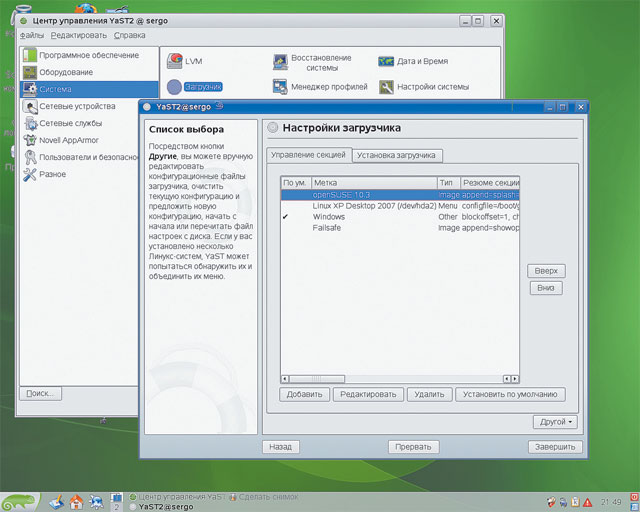Switch to Управление секцией tab
Screen dimensions: 640x512
coord(309,155)
